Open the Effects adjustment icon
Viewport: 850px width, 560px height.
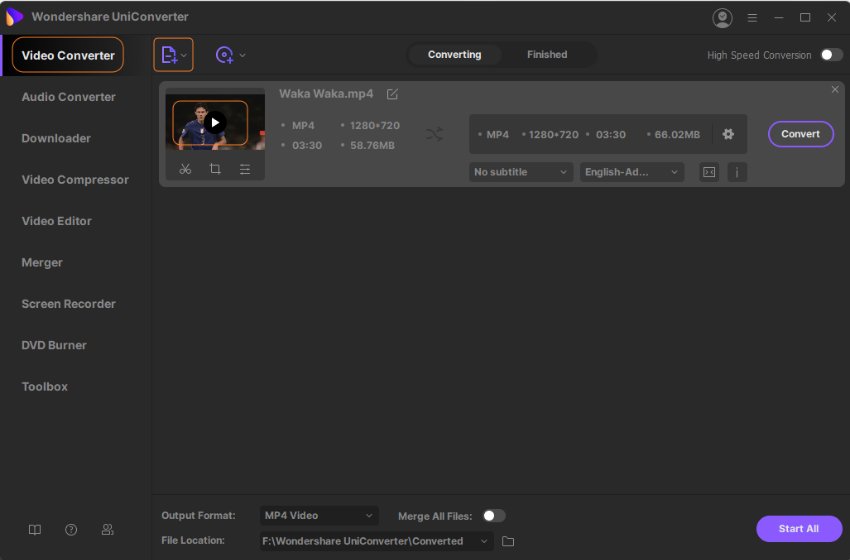coord(245,169)
